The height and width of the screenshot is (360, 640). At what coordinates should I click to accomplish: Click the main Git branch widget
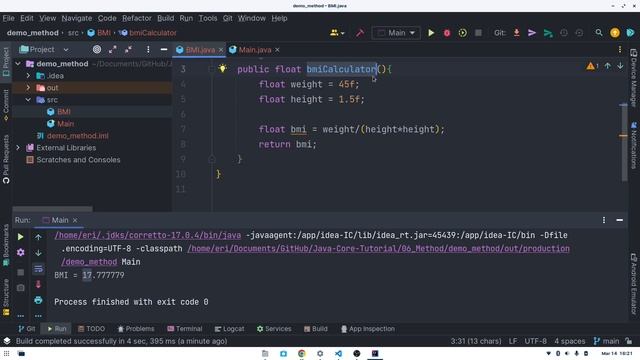[x=607, y=341]
